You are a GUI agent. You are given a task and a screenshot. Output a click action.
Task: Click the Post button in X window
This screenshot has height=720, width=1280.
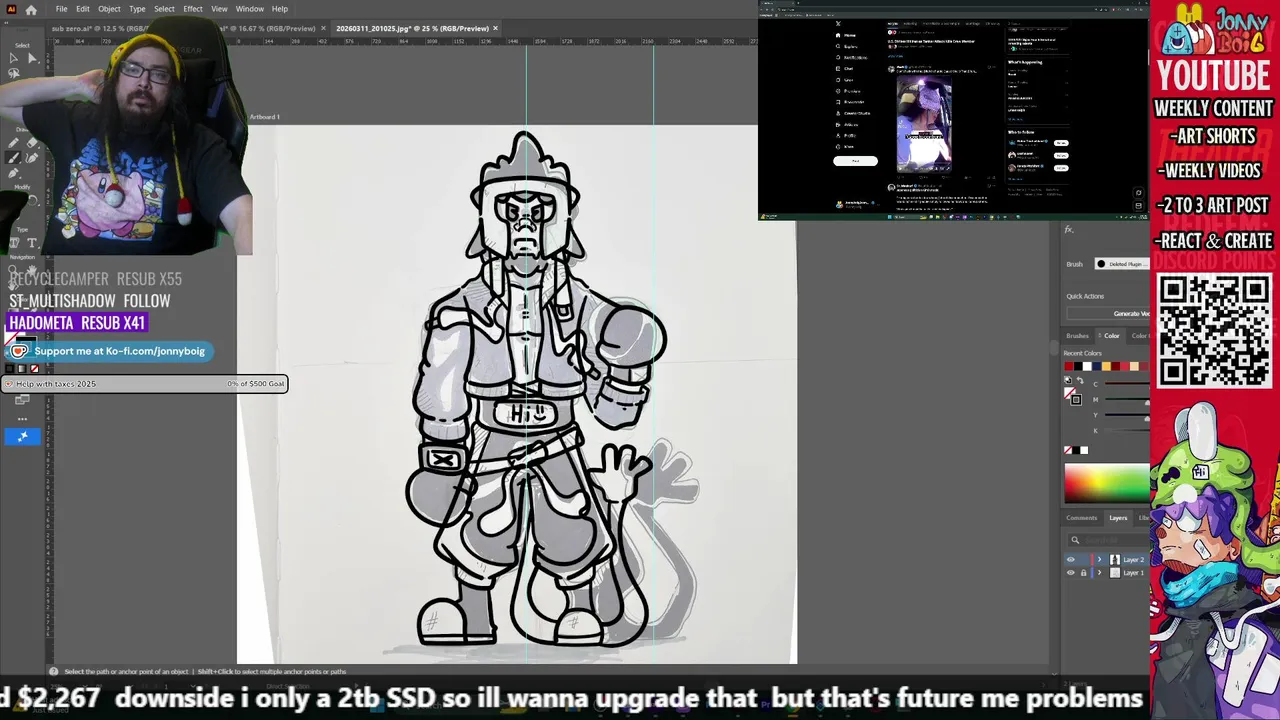(855, 161)
